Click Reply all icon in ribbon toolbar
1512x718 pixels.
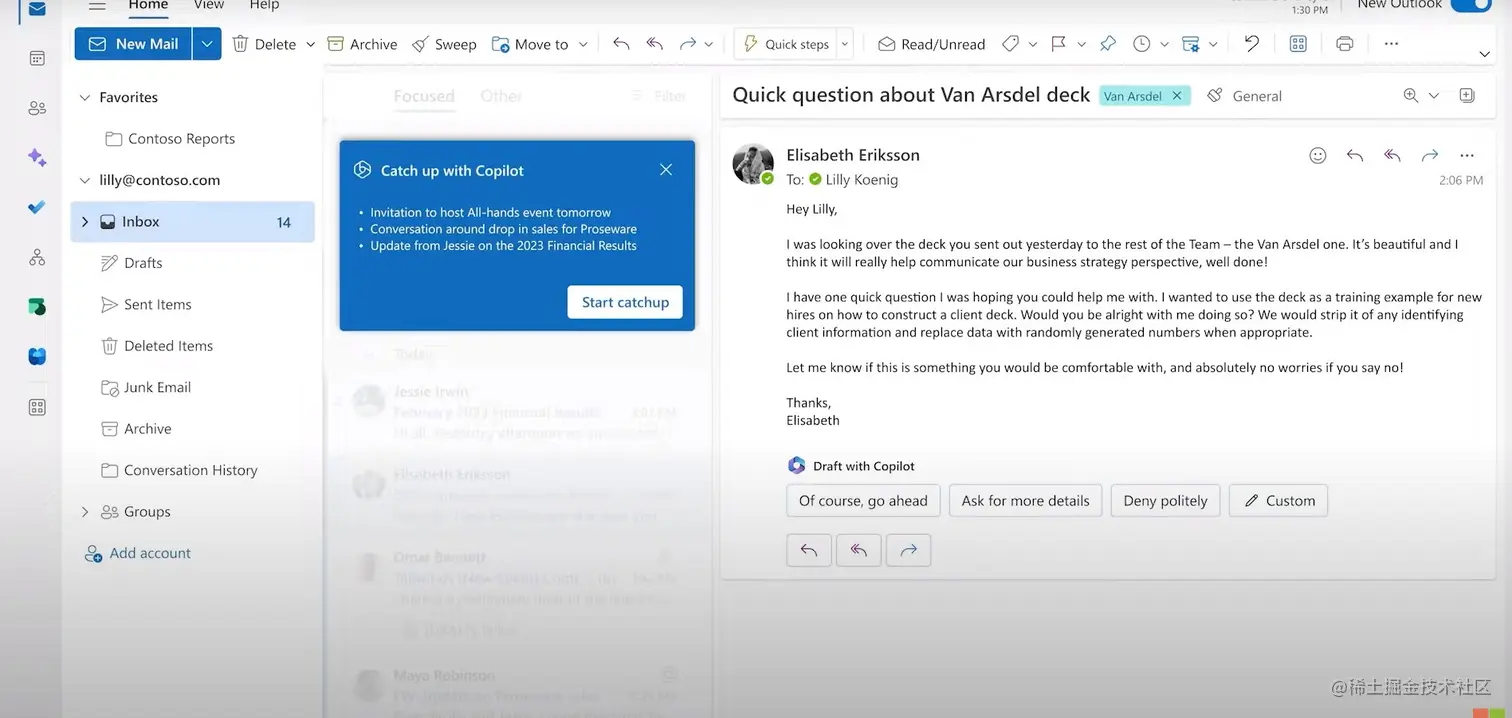655,44
